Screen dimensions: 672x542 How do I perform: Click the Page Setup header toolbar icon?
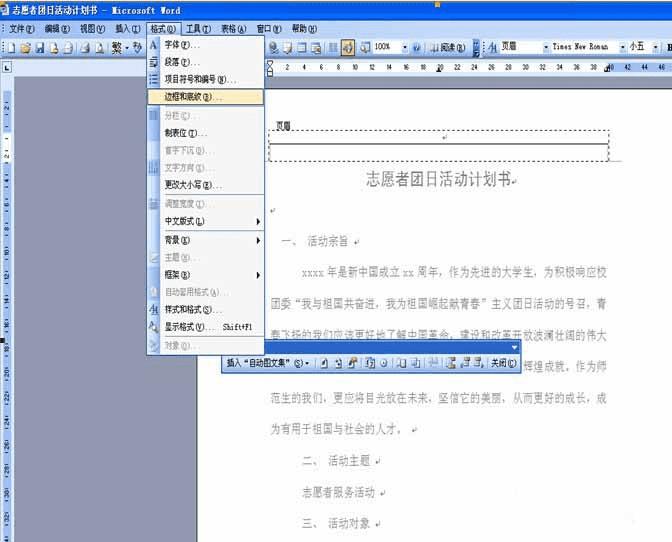pyautogui.click(x=402, y=363)
